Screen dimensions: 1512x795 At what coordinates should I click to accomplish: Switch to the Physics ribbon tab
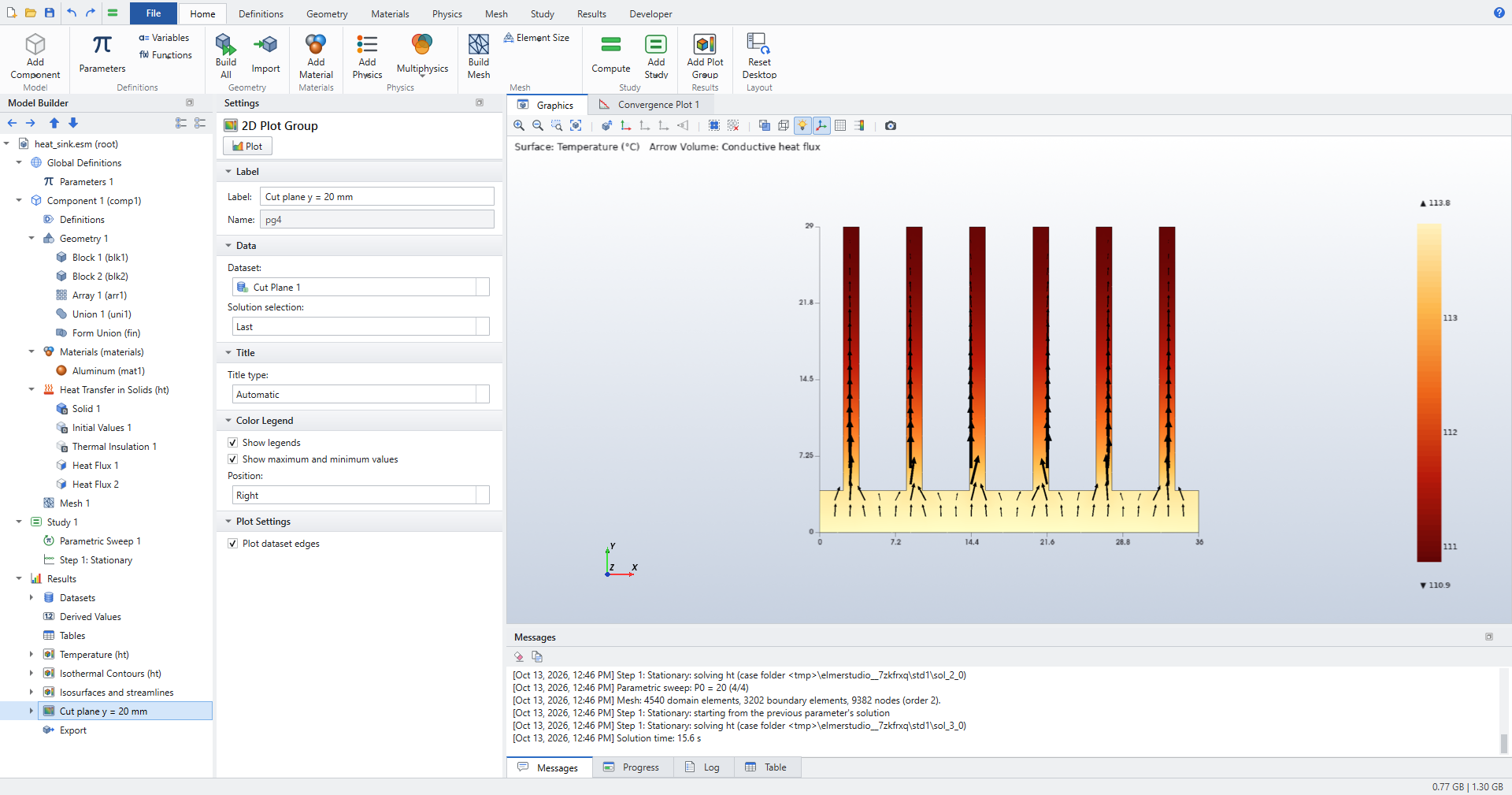[447, 14]
